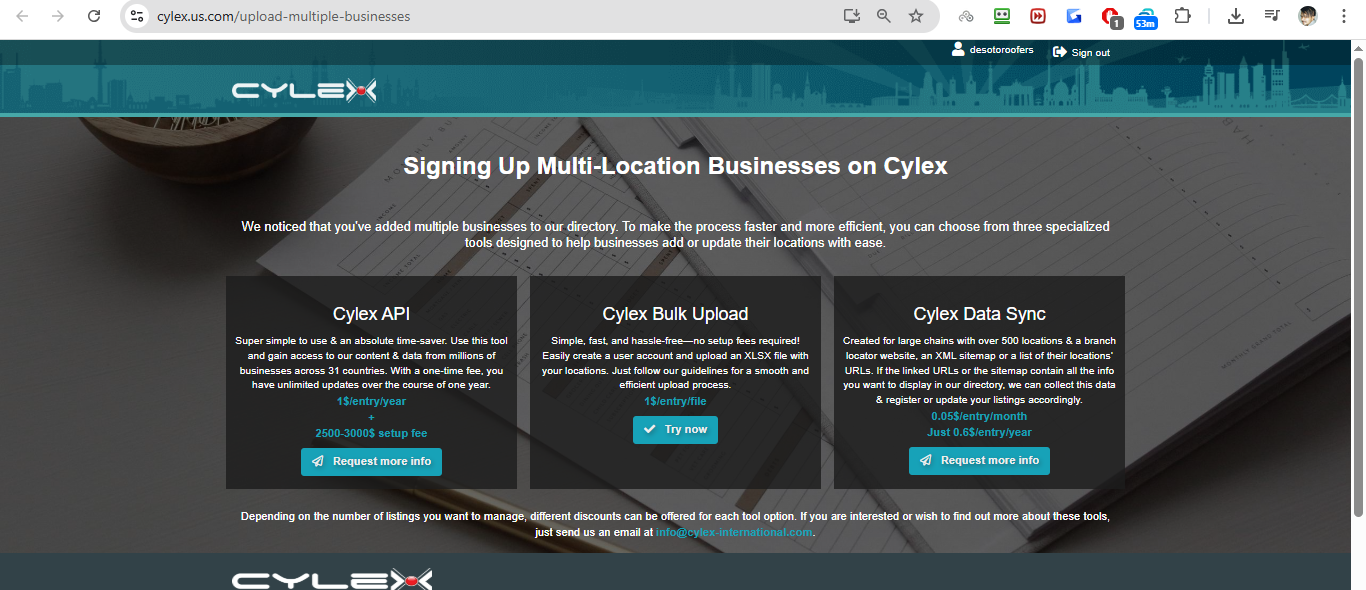Click the user silhouette icon

coord(958,49)
